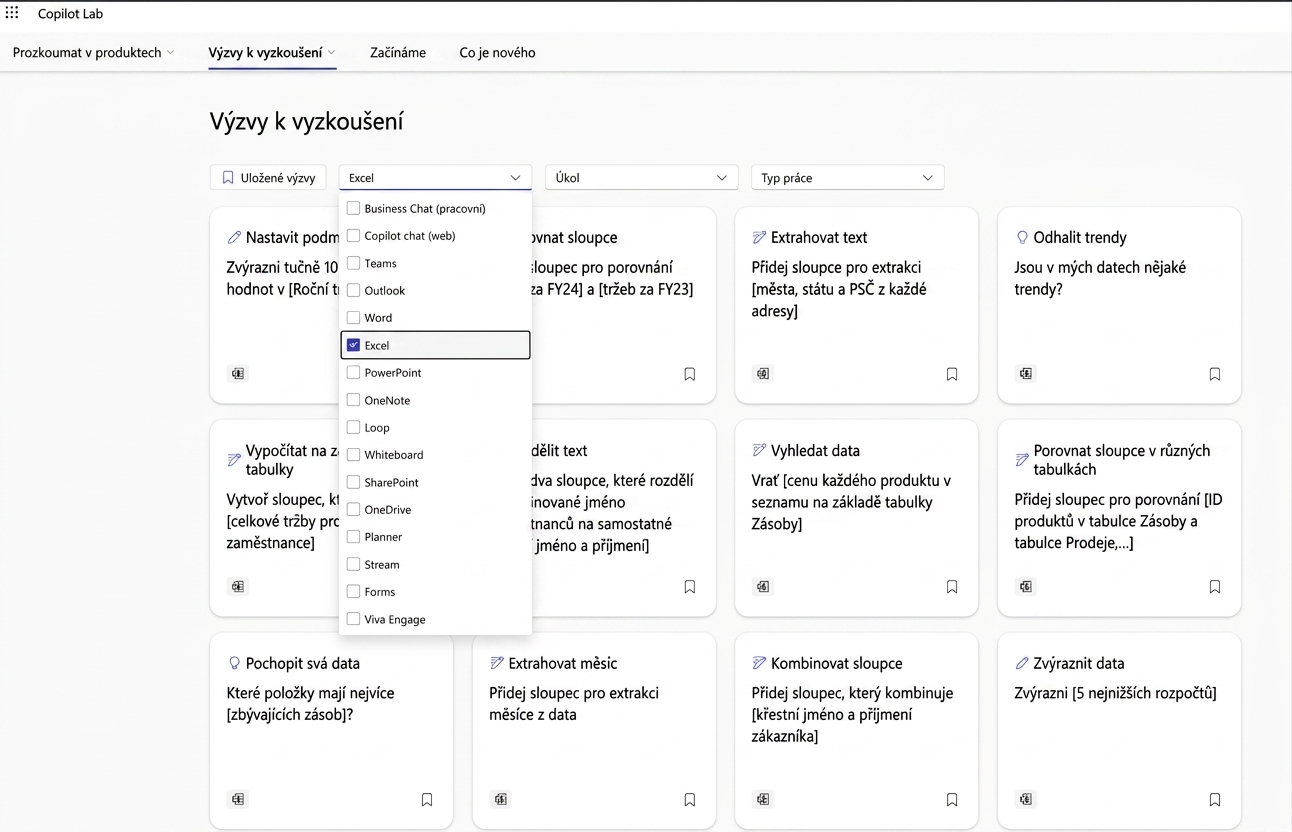Screen dimensions: 1292x832
Task: Click the Copilot Lab title link
Action: point(70,14)
